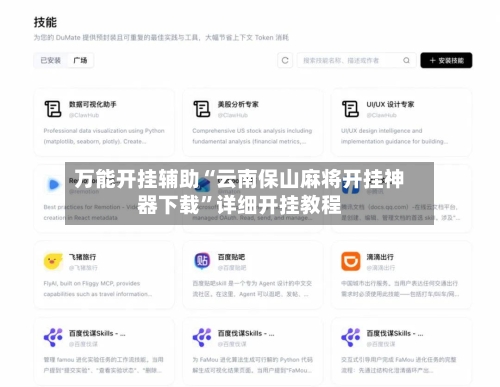Click 百度伐谋Skills title above 交互式引导 description
Screen dimensions: 500x387
click(395, 333)
